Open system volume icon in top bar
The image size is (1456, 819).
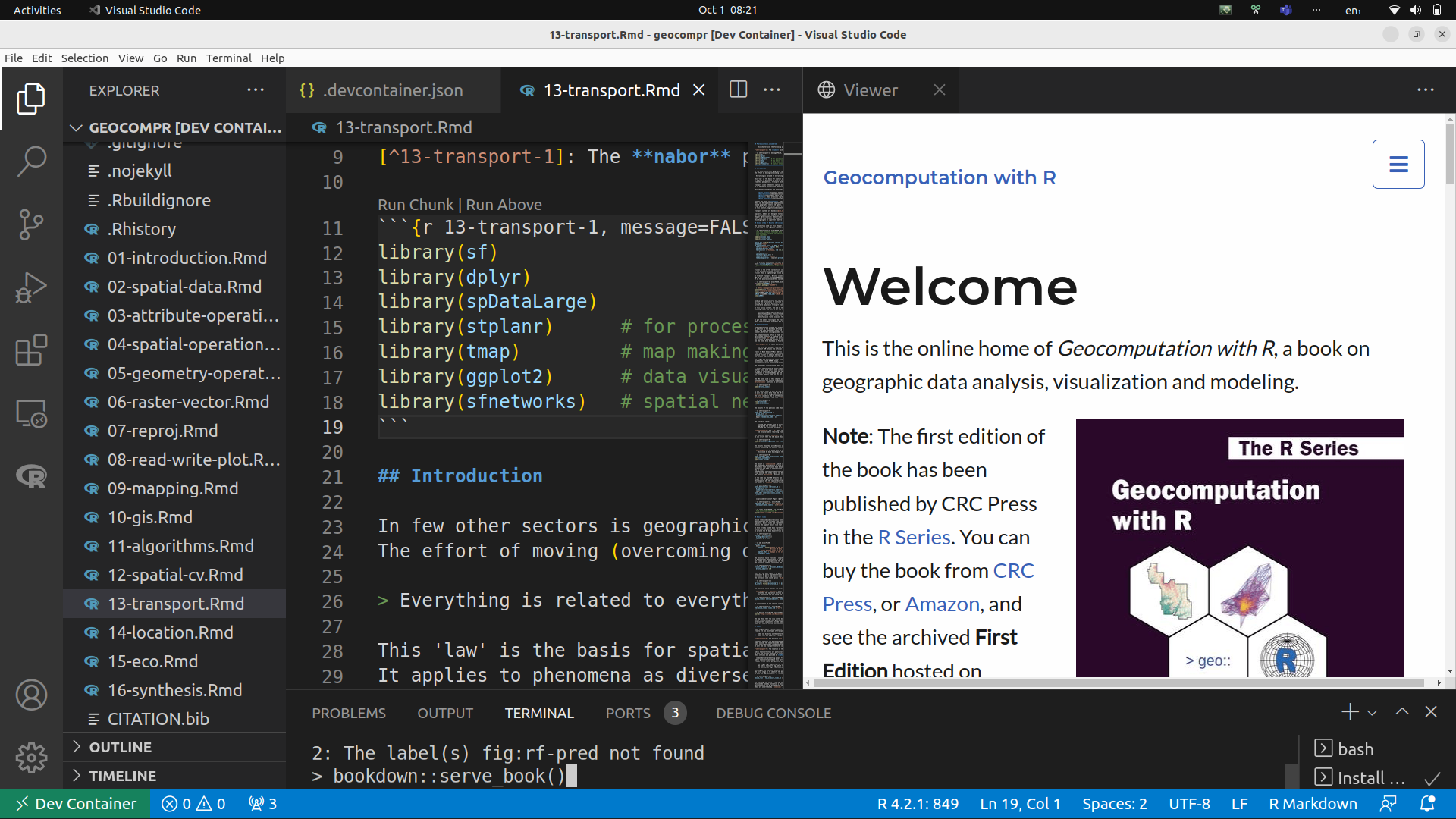coord(1415,10)
